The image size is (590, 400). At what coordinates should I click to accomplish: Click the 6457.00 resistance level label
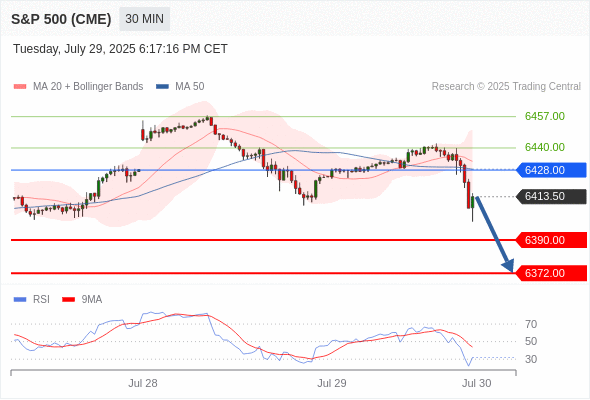[x=544, y=116]
